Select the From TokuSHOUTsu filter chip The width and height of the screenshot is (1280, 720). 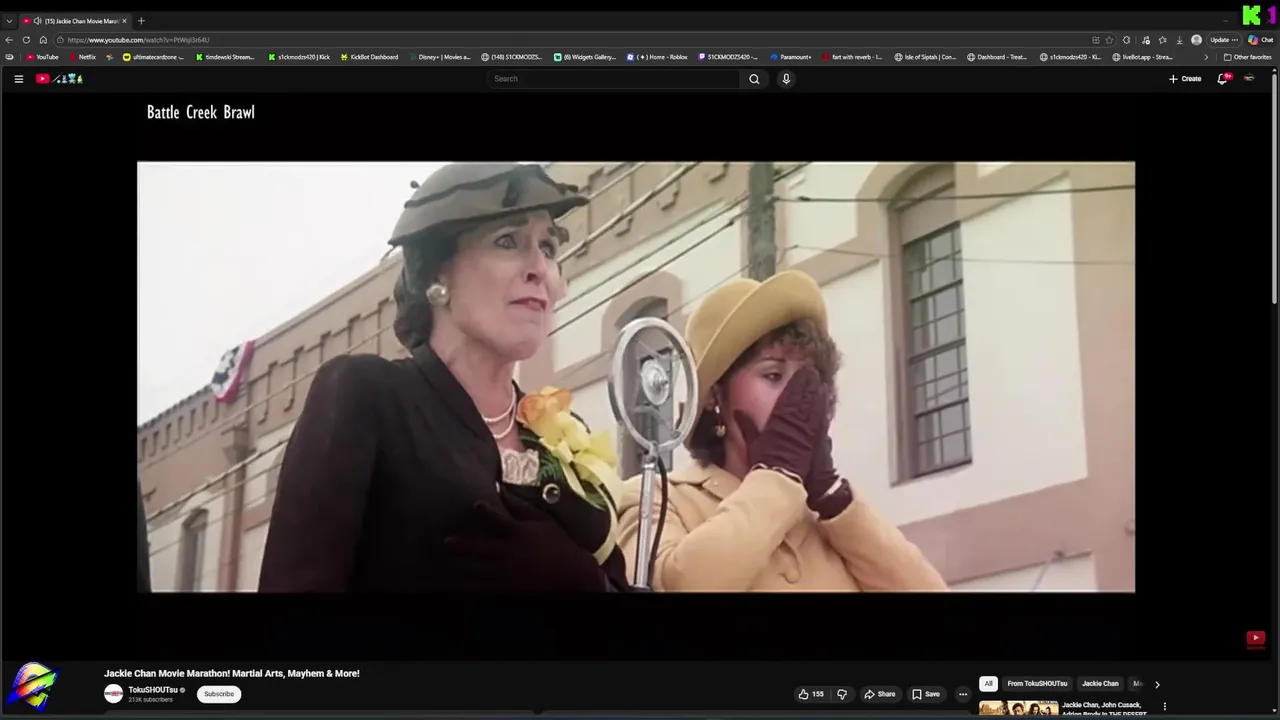(1037, 684)
